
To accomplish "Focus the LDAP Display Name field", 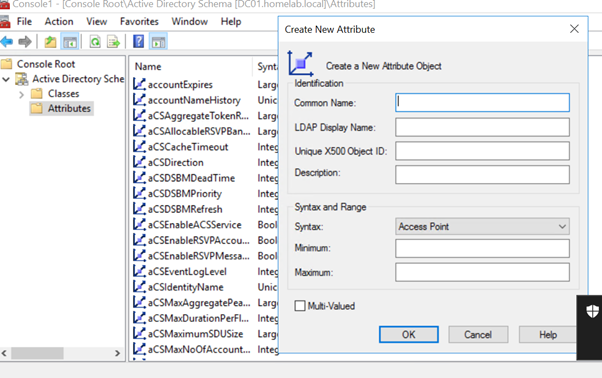I will tap(482, 127).
